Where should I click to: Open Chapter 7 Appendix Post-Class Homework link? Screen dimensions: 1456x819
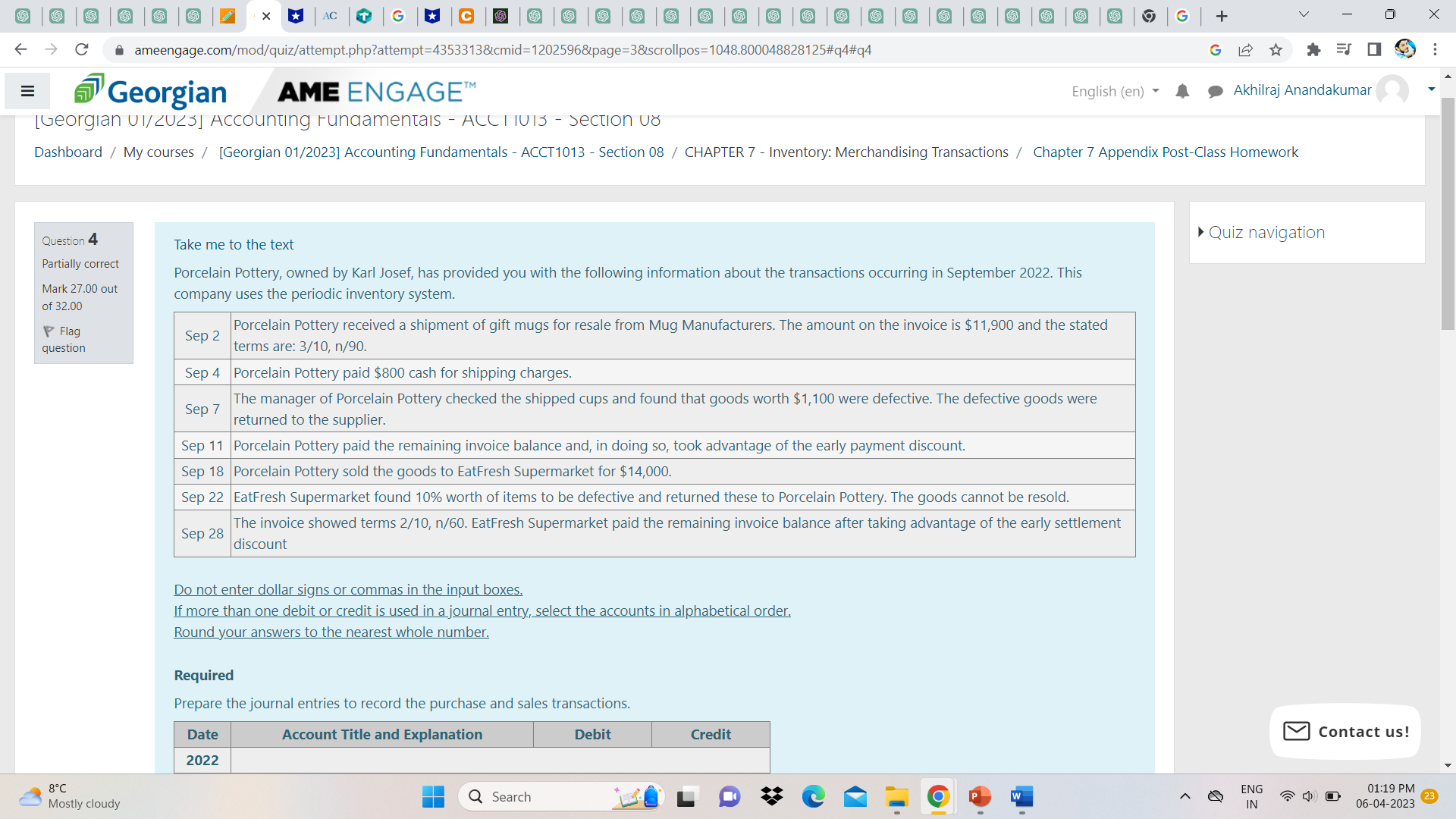1165,152
